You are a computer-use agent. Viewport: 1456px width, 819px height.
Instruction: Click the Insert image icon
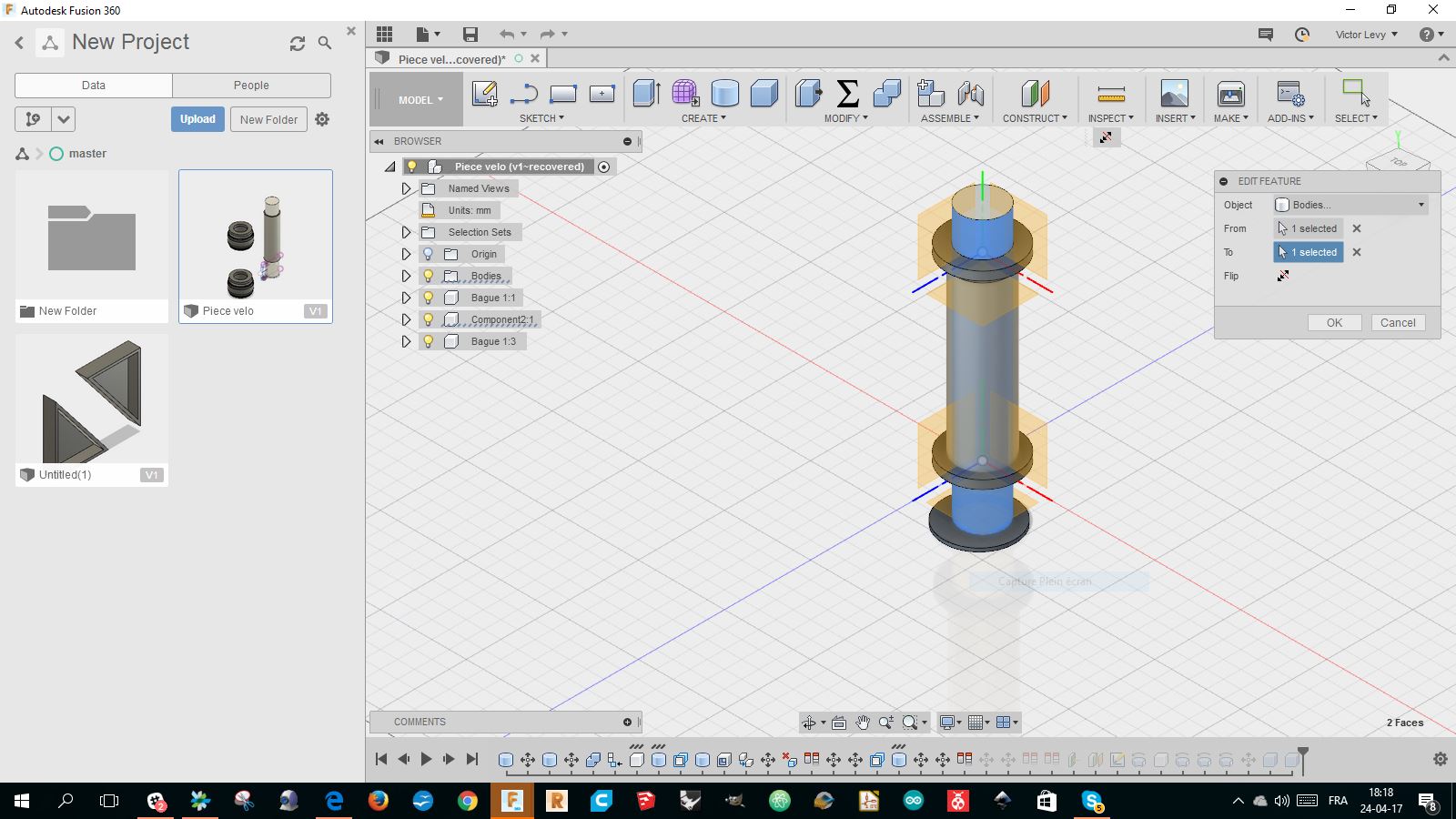1174,93
